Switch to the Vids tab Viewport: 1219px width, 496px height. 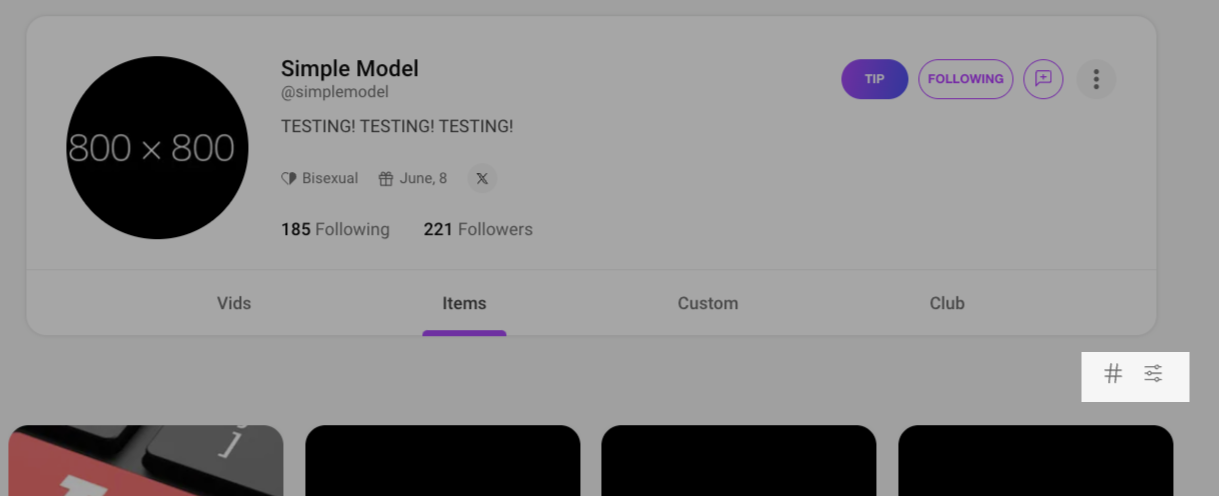pos(234,303)
